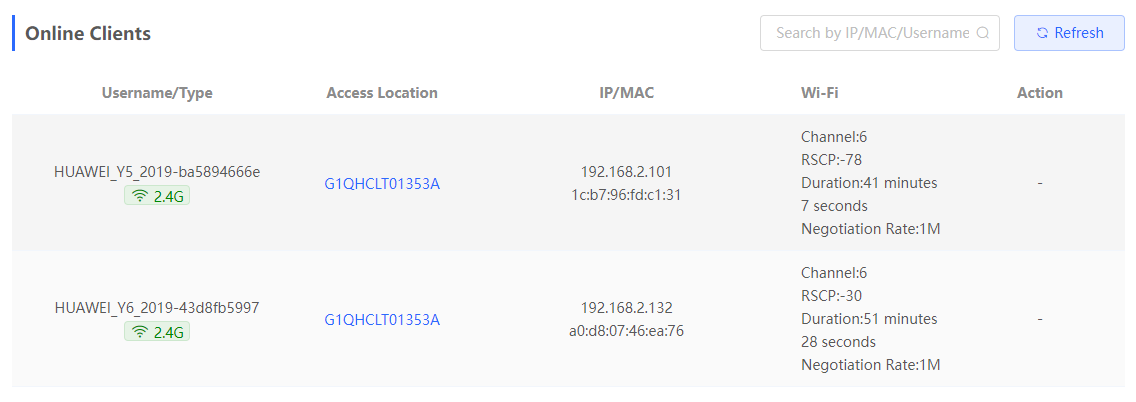Open G1QHCLT01353A link in first row

click(382, 184)
